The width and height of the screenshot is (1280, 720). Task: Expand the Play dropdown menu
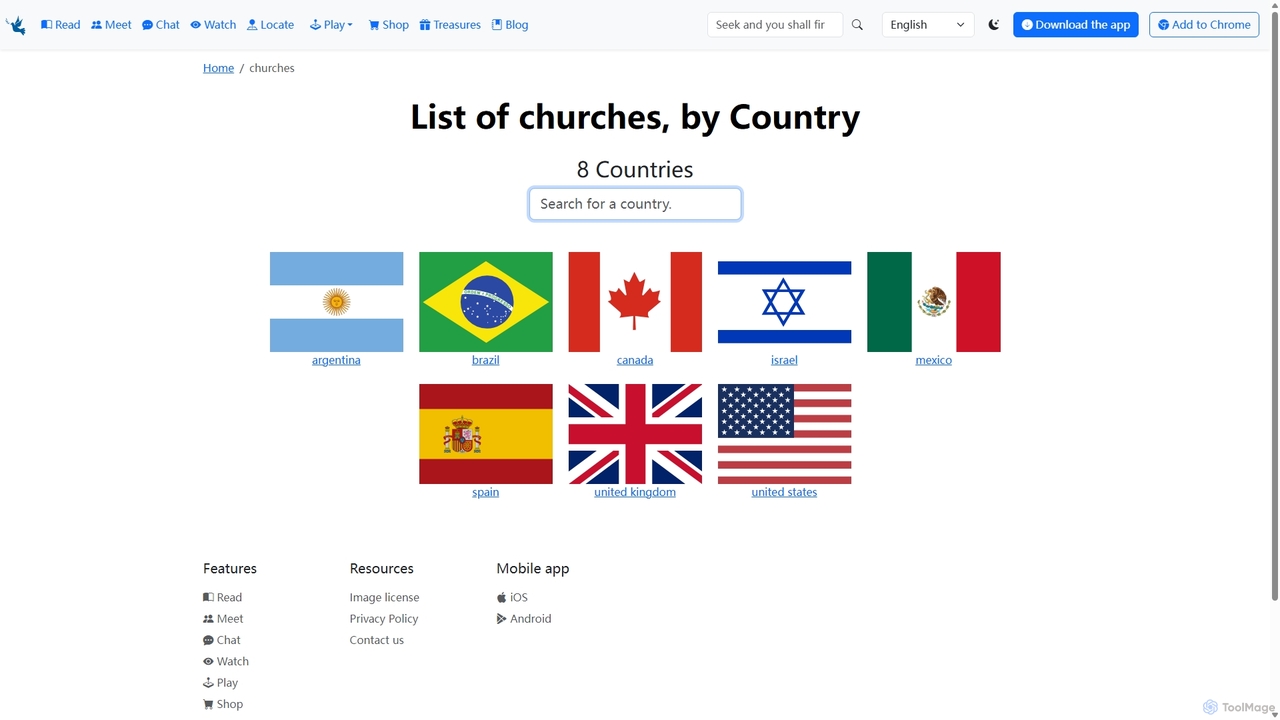331,25
